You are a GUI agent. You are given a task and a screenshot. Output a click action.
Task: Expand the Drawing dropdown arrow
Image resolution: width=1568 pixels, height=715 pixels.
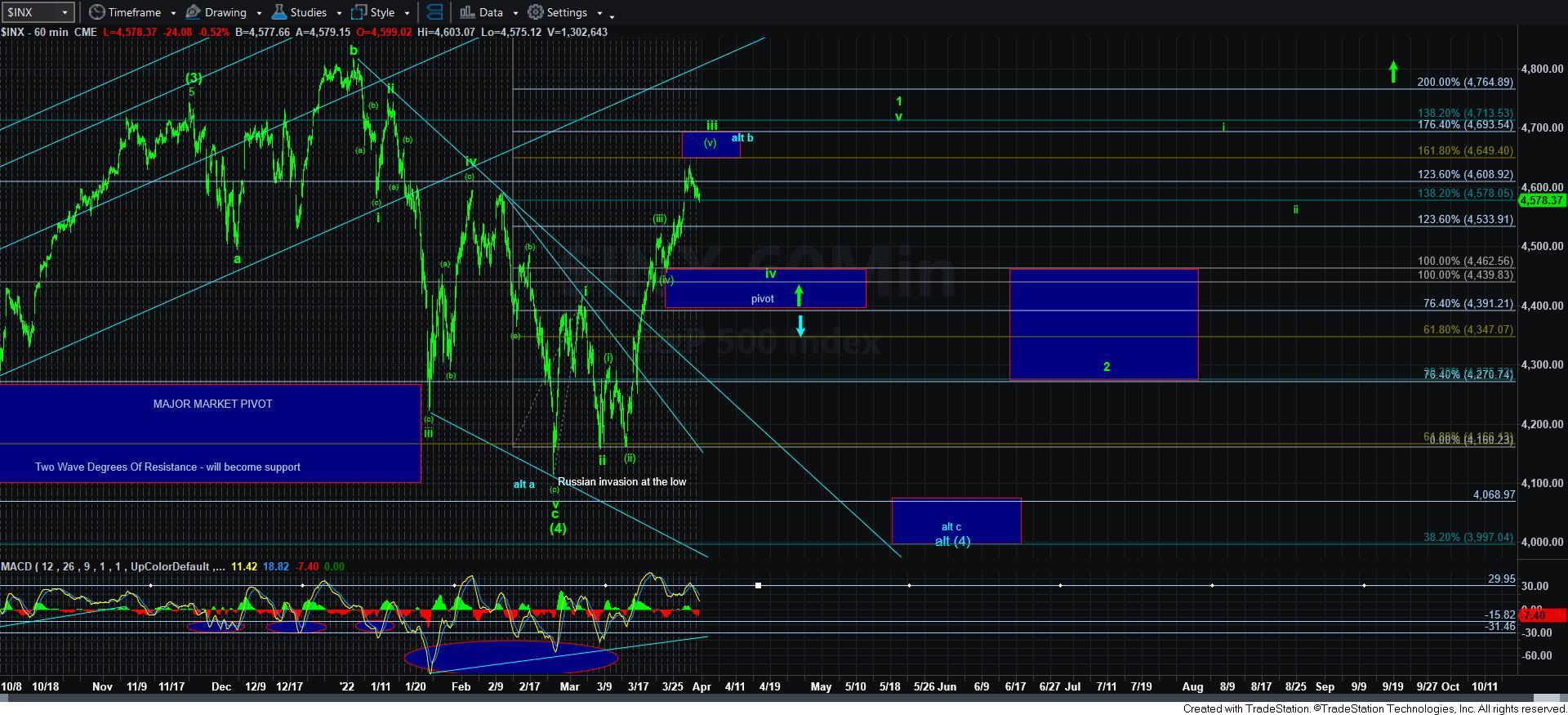pos(258,13)
